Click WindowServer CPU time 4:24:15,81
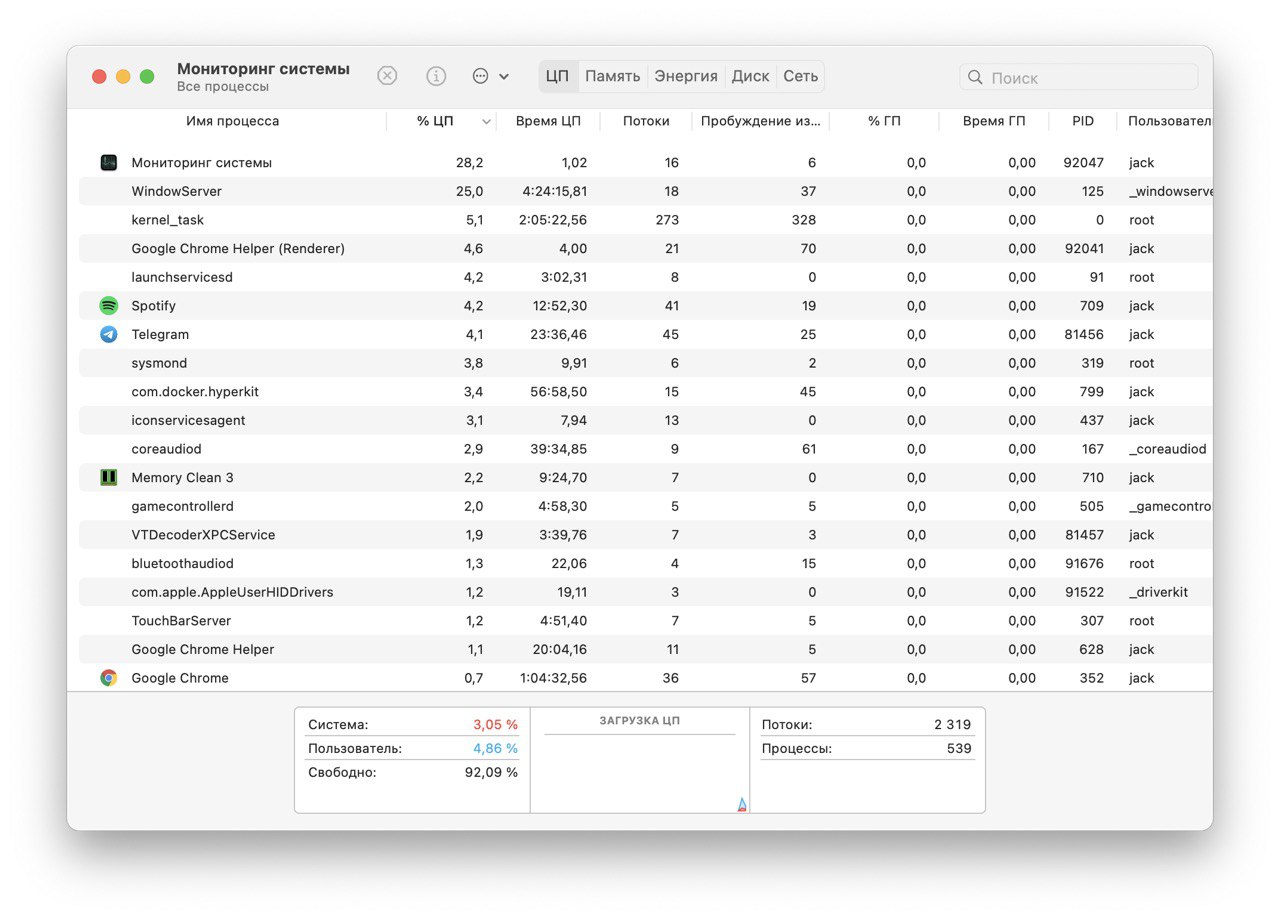 [x=553, y=191]
